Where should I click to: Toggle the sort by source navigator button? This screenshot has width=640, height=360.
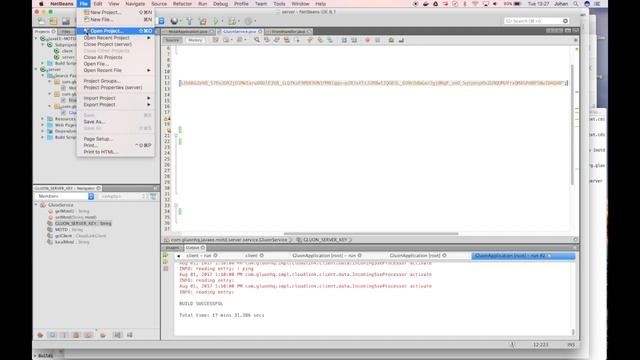[129, 335]
